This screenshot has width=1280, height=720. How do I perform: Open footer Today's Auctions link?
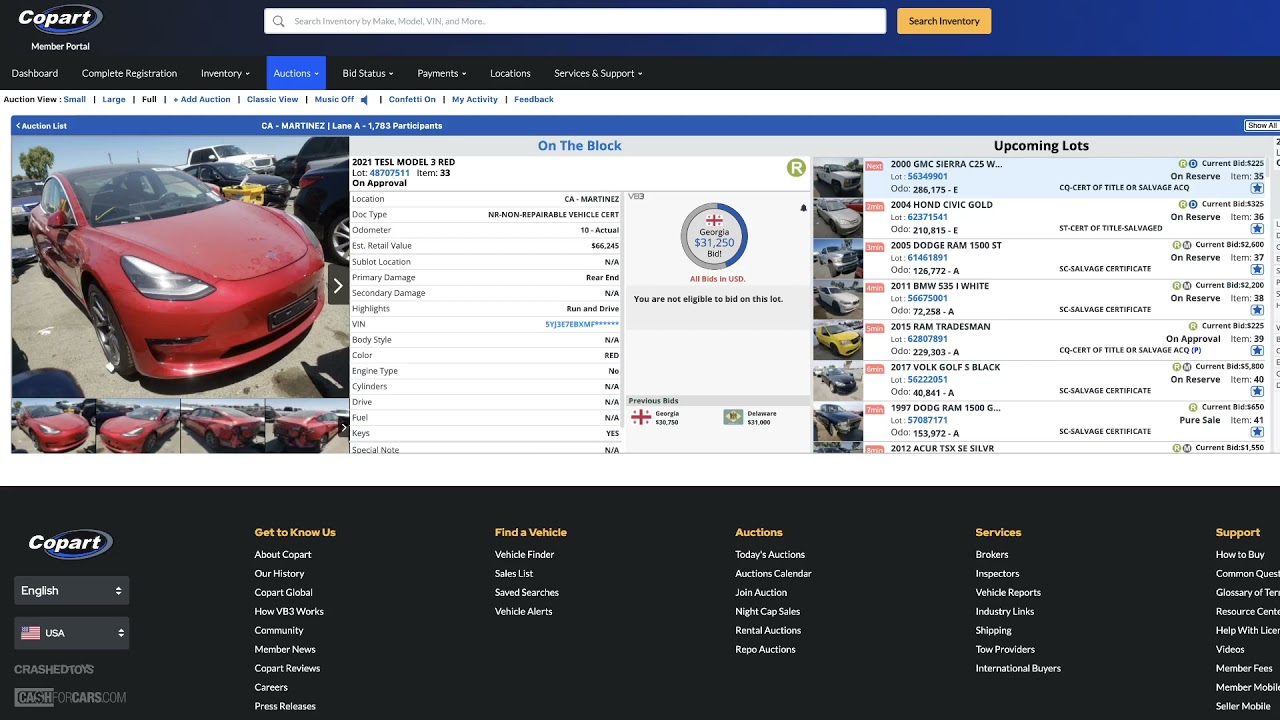pyautogui.click(x=770, y=554)
